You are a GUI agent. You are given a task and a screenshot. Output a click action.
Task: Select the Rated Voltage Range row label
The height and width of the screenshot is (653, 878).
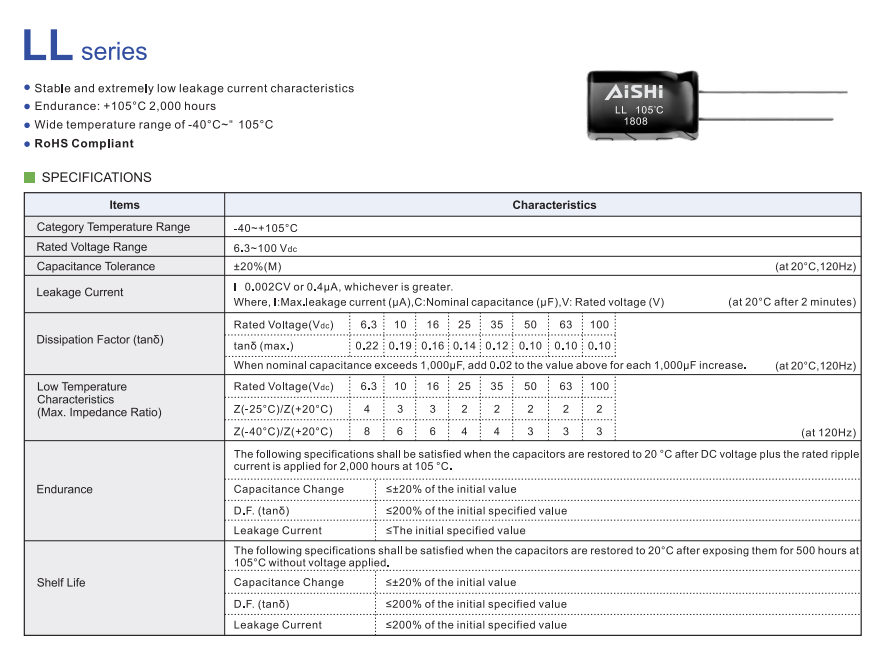click(x=92, y=247)
